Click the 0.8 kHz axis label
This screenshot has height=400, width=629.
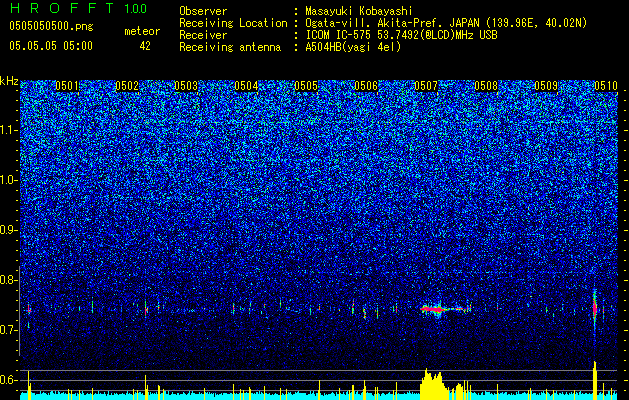[x=9, y=280]
